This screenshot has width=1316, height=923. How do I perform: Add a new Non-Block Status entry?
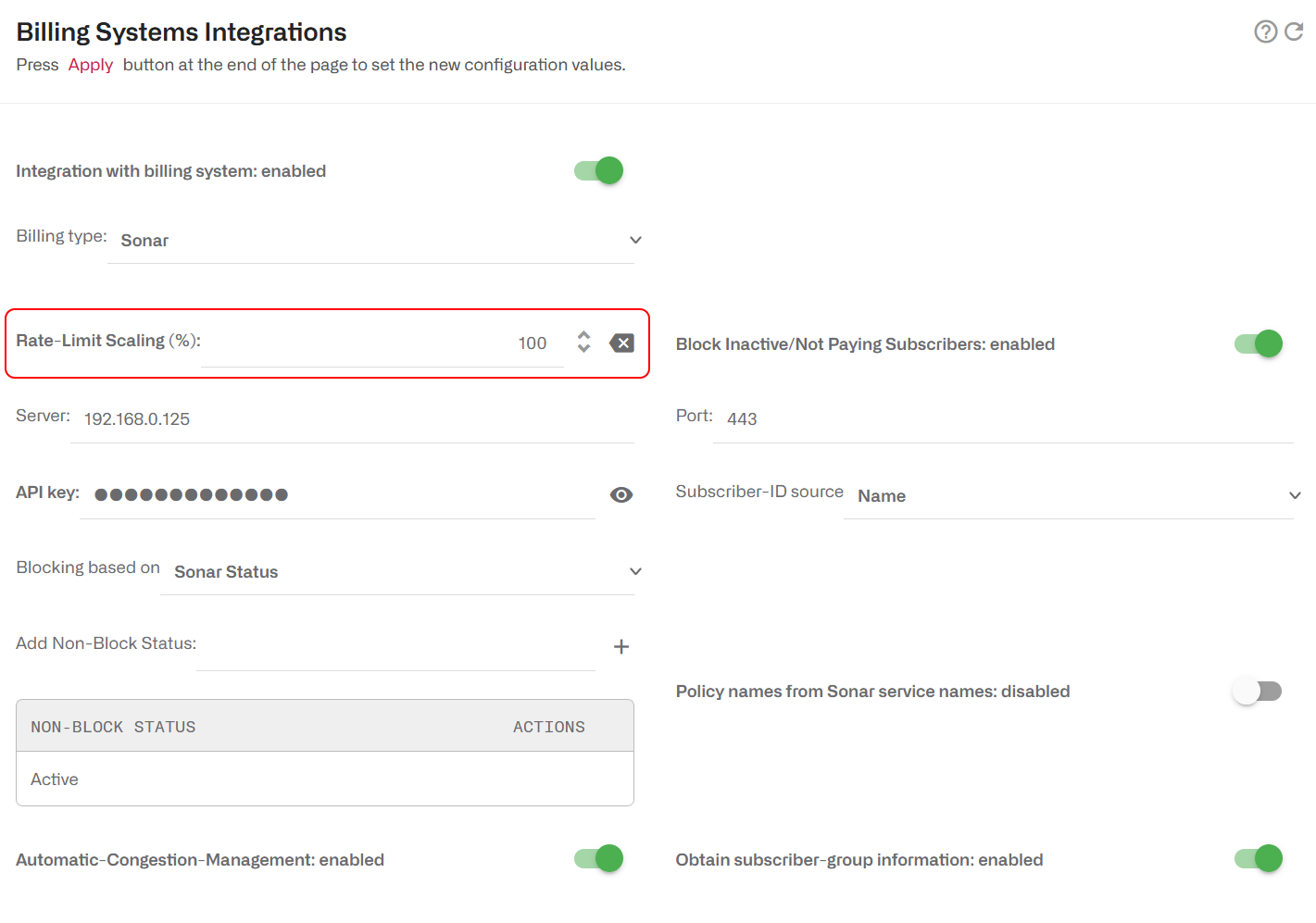620,646
